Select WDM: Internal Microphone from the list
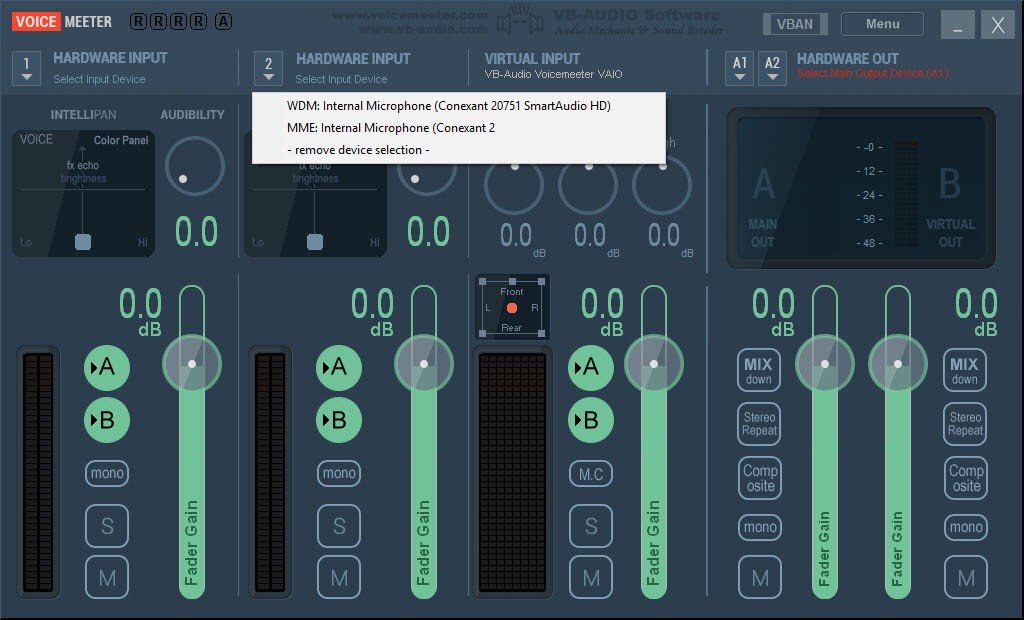 (448, 105)
